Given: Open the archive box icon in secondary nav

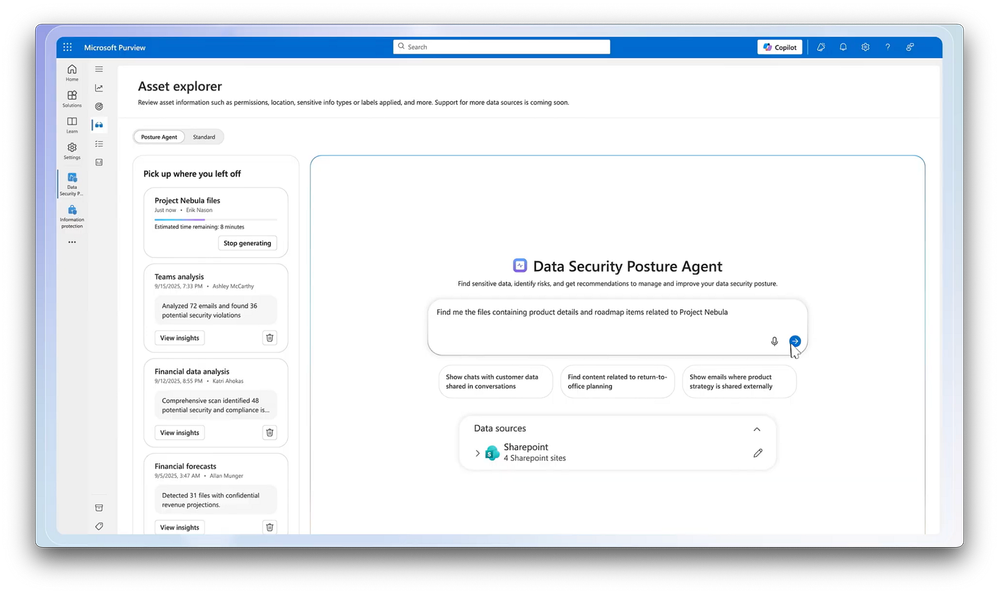Looking at the screenshot, I should tap(99, 508).
